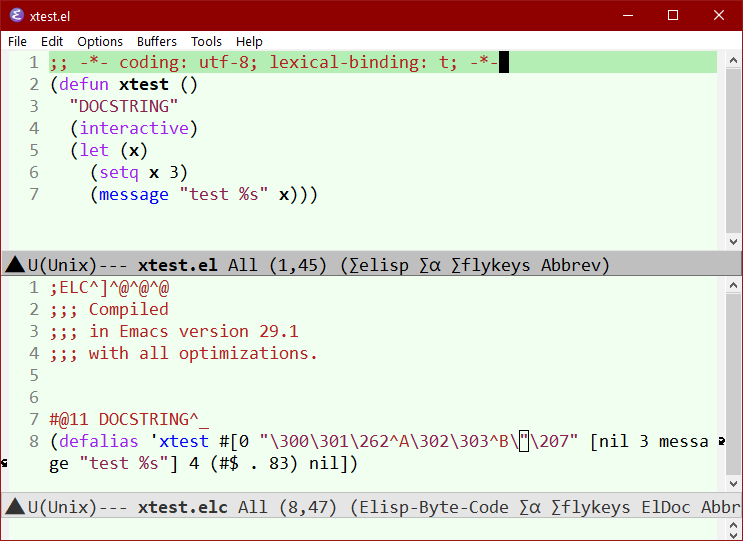Screen dimensions: 743x541
Task: Open the Tools menu
Action: 206,42
